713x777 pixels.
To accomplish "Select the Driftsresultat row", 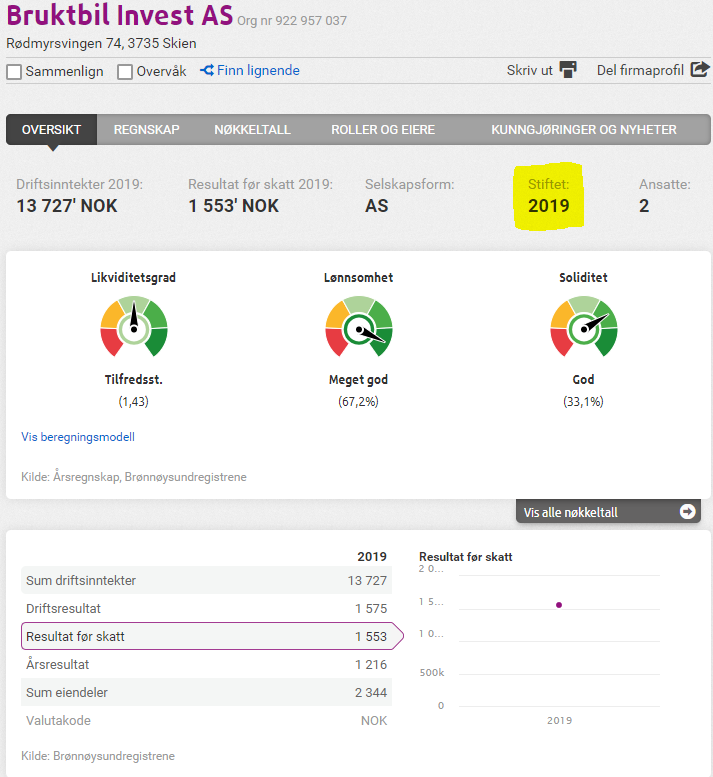I will [207, 609].
